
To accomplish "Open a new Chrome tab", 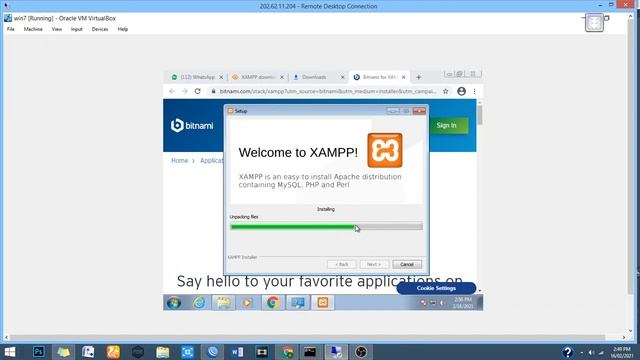I will 418,77.
